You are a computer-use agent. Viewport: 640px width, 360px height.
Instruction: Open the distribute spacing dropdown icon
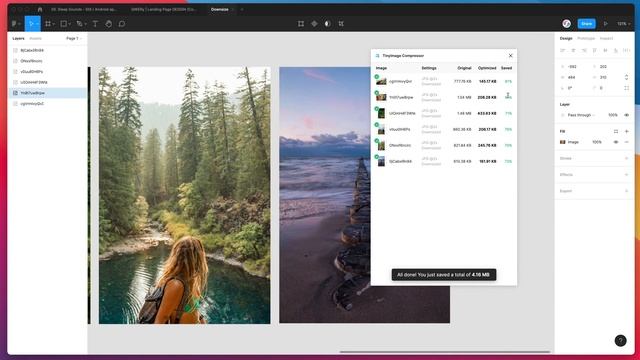pos(626,50)
